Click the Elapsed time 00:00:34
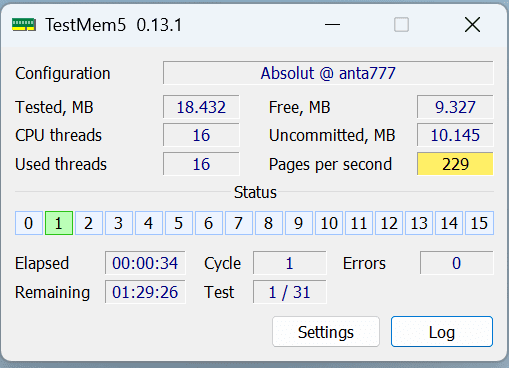The width and height of the screenshot is (509, 368). point(145,263)
